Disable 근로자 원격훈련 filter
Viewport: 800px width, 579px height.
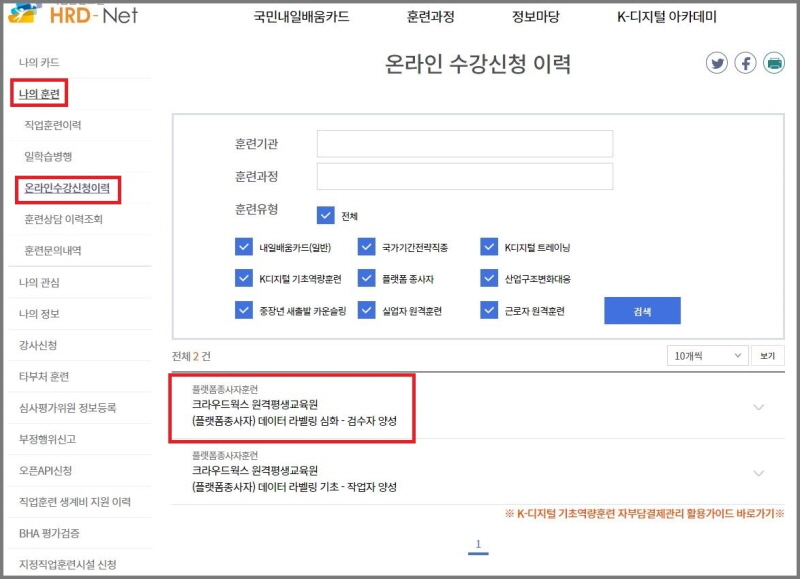coord(488,311)
